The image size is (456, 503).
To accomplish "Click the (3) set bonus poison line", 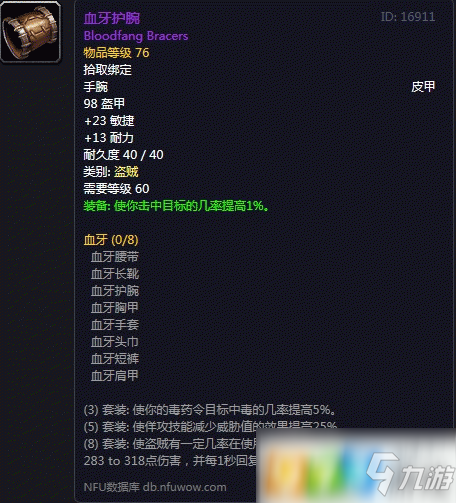I will (x=210, y=410).
